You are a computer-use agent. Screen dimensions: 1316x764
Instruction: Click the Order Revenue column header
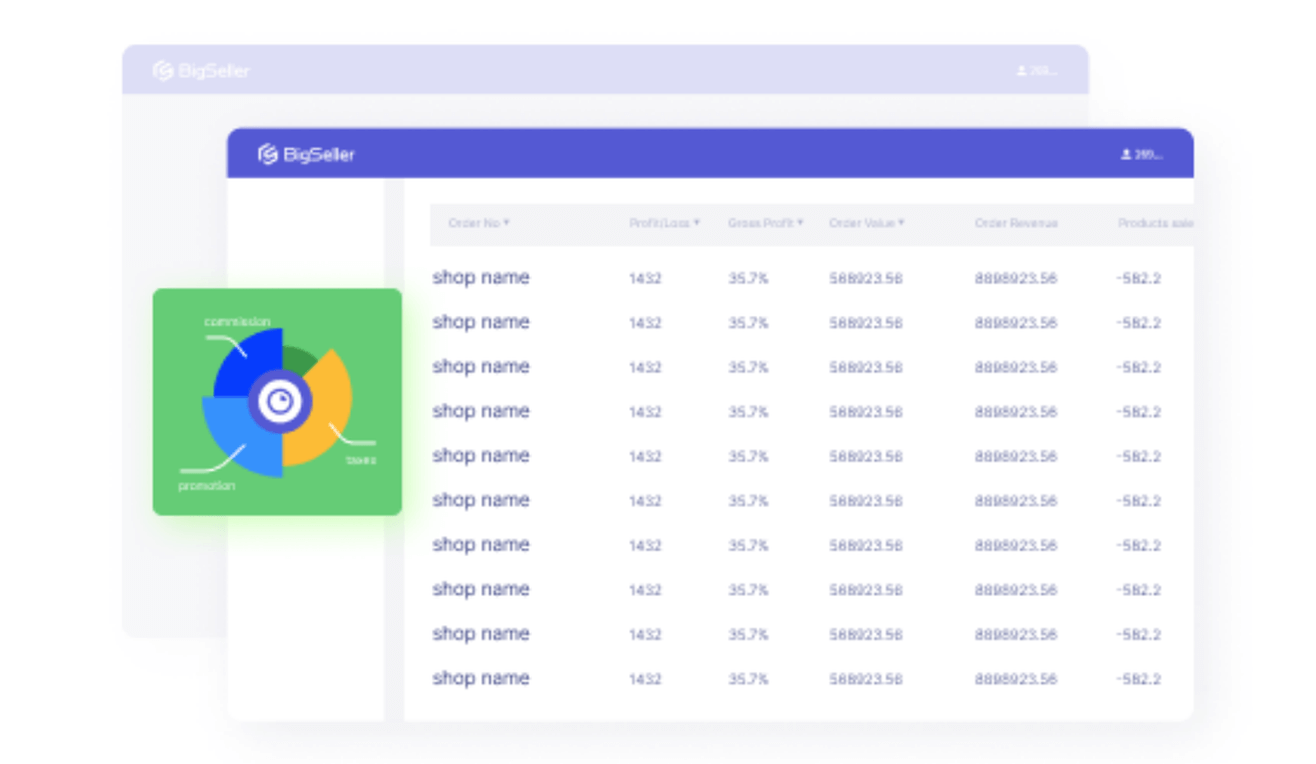click(1015, 223)
